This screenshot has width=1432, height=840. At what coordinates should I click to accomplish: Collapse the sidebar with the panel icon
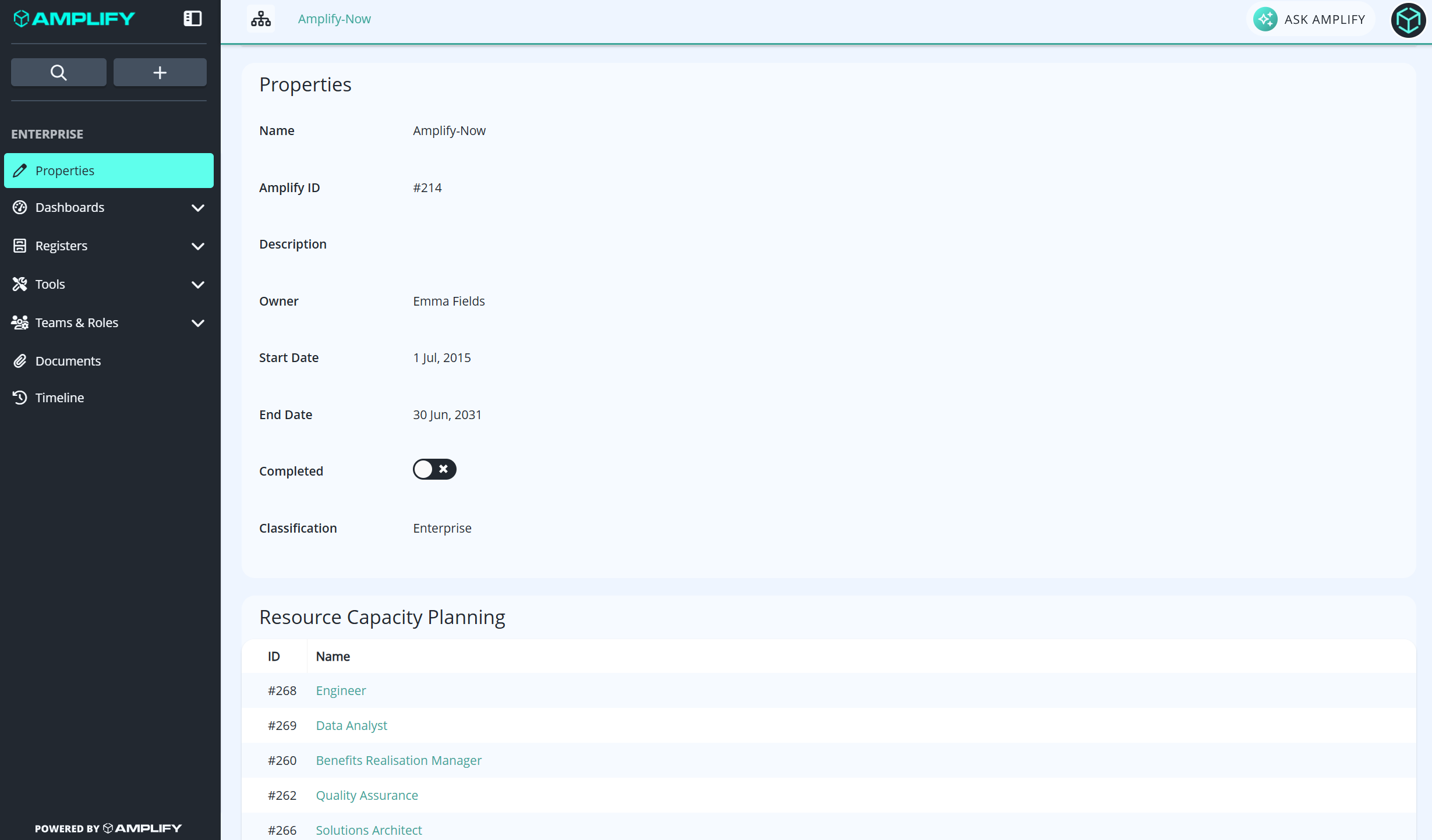point(192,19)
